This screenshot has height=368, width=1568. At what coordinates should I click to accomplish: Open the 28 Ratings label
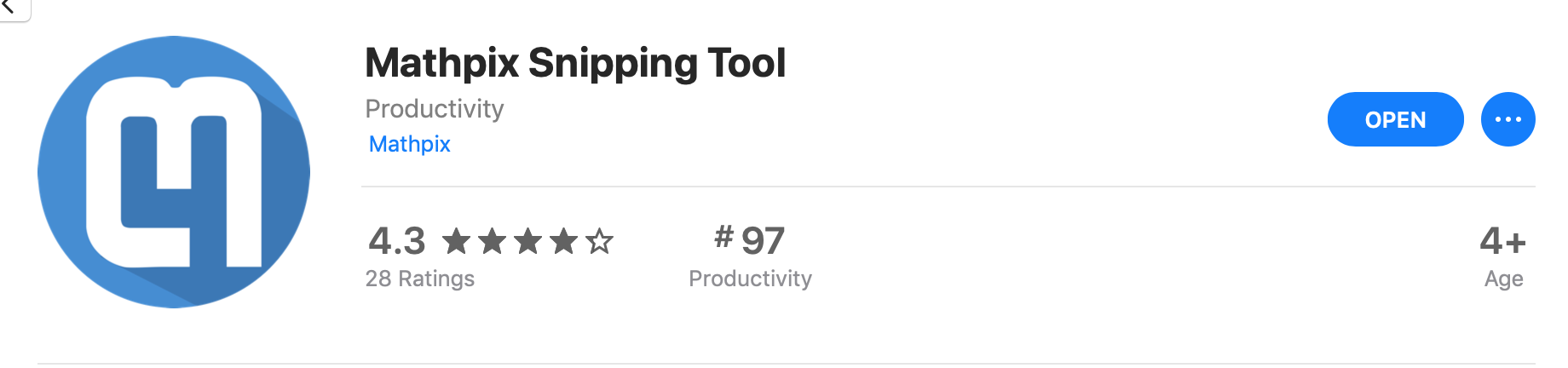(x=420, y=279)
